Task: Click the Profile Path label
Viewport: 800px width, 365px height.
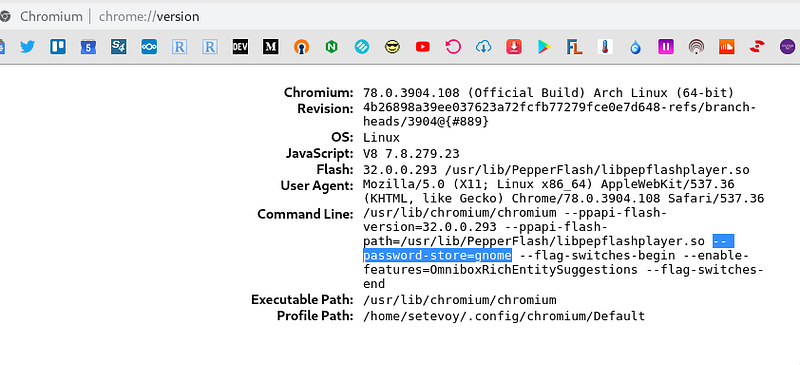Action: (315, 316)
